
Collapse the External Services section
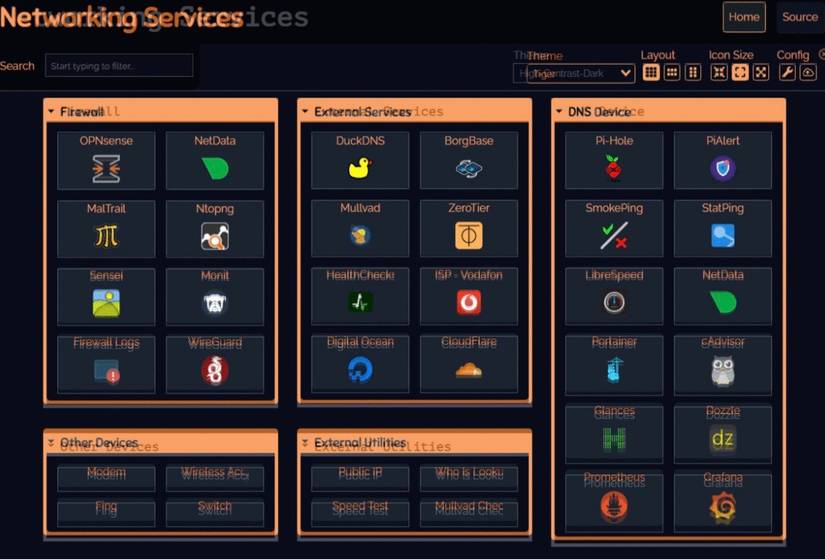coord(415,111)
